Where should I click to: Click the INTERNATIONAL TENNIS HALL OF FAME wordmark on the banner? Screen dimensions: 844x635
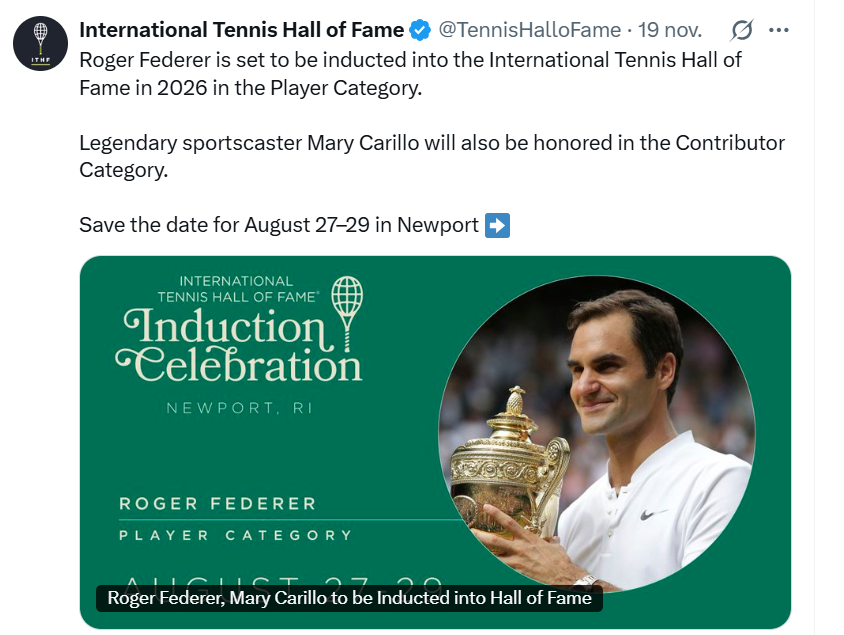238,289
